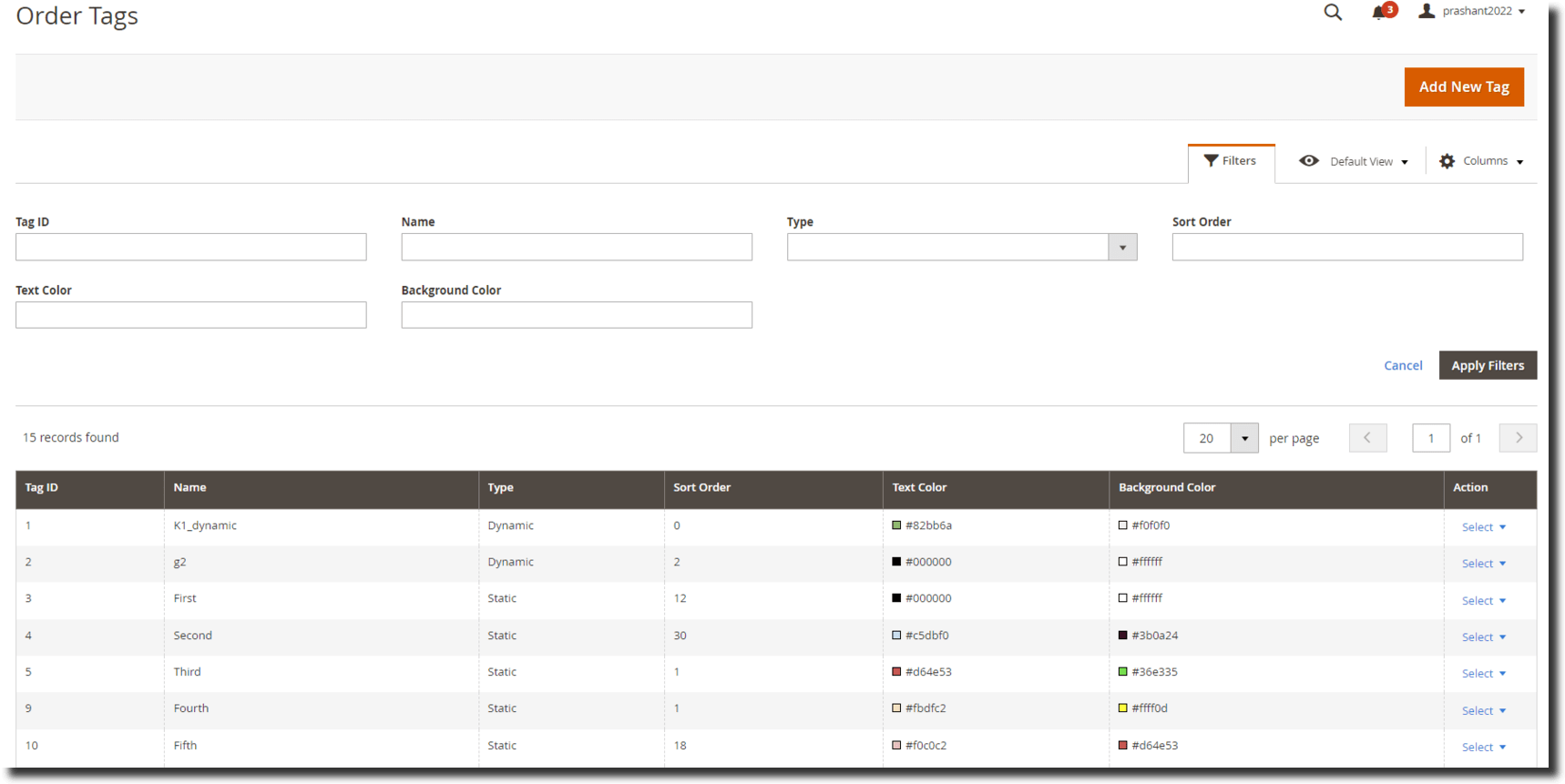Viewport: 1565px width, 784px height.
Task: Click the Columns gear icon
Action: click(1447, 161)
